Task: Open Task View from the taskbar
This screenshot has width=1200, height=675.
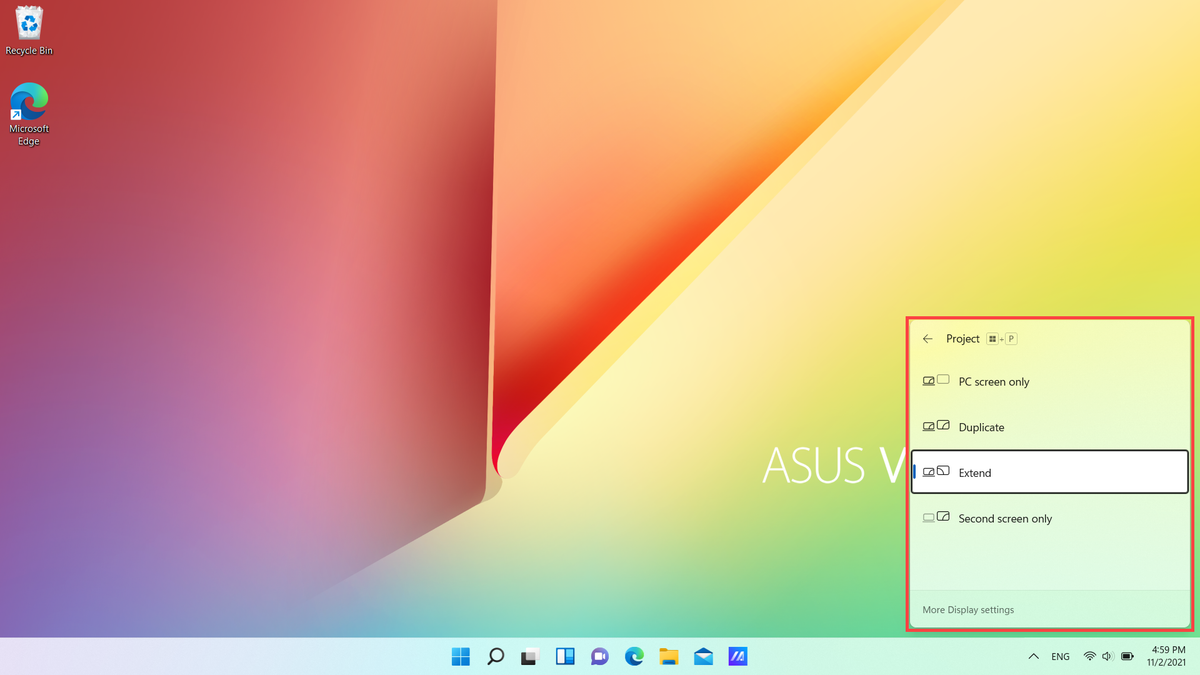Action: coord(530,657)
